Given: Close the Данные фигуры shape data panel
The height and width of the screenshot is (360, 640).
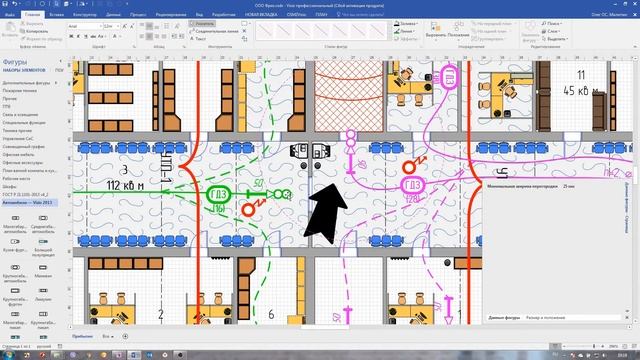Looking at the screenshot, I should (x=627, y=317).
